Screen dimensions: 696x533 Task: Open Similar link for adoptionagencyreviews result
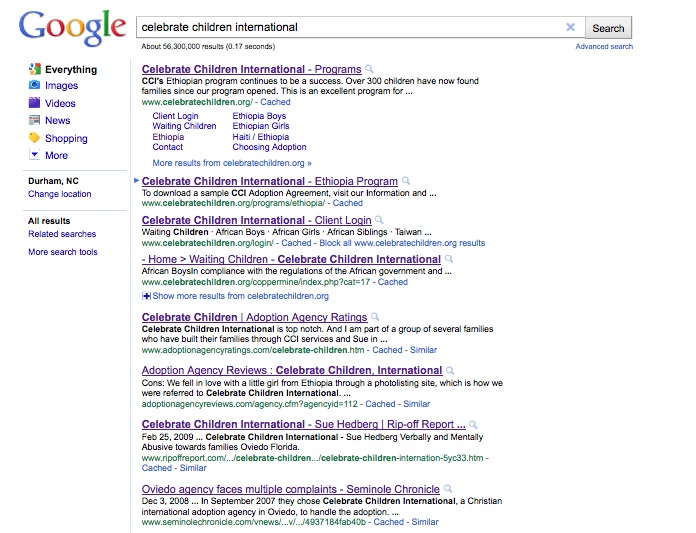pos(416,404)
